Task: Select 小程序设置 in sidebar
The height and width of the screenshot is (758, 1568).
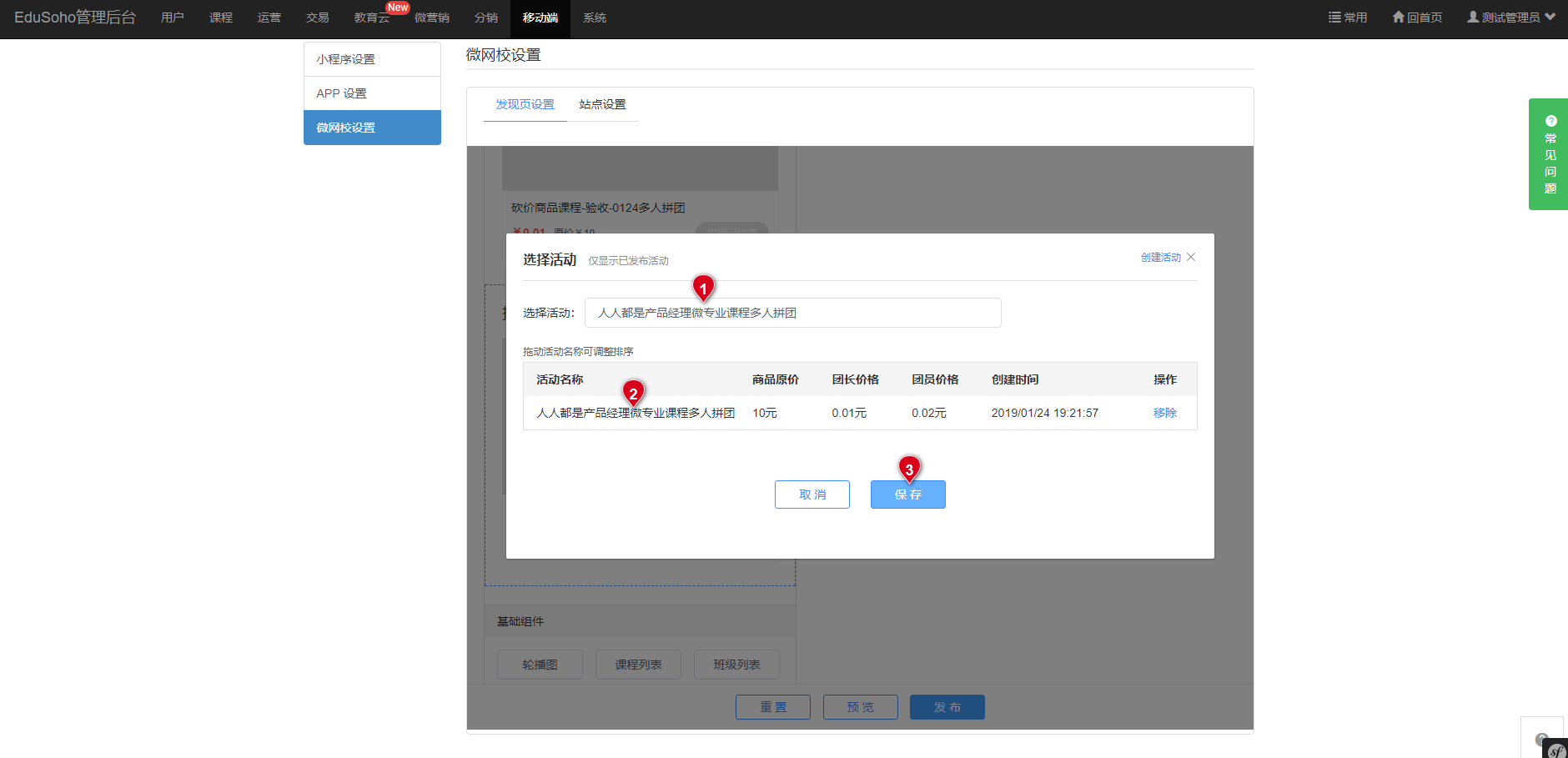Action: [x=372, y=59]
